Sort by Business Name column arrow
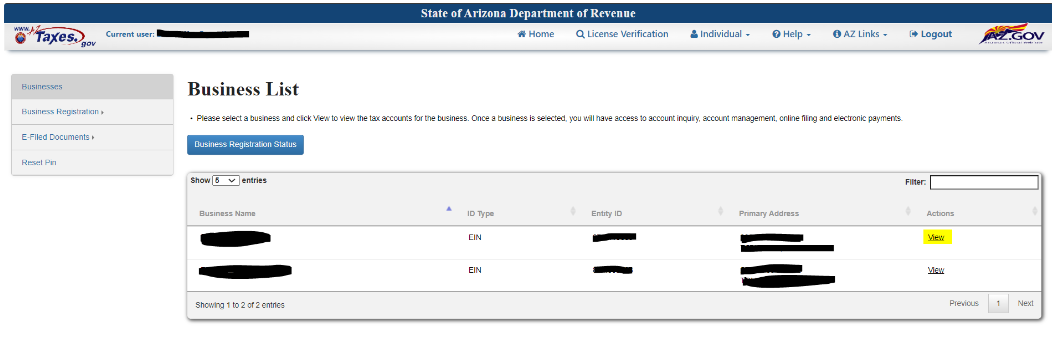 click(449, 209)
